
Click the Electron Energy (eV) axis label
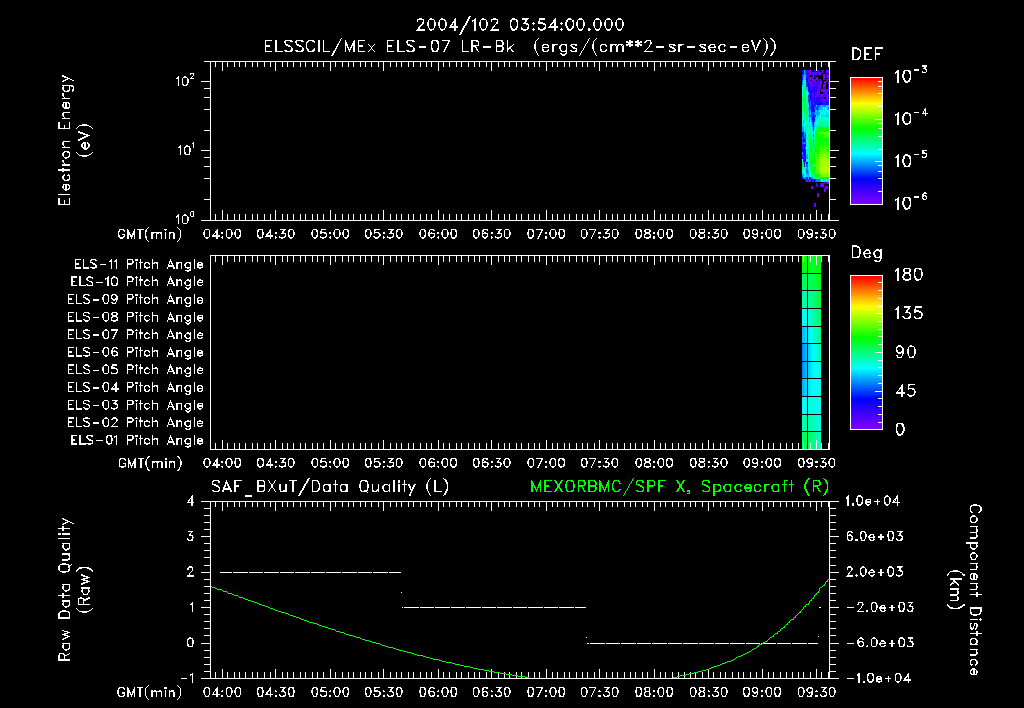coord(74,140)
